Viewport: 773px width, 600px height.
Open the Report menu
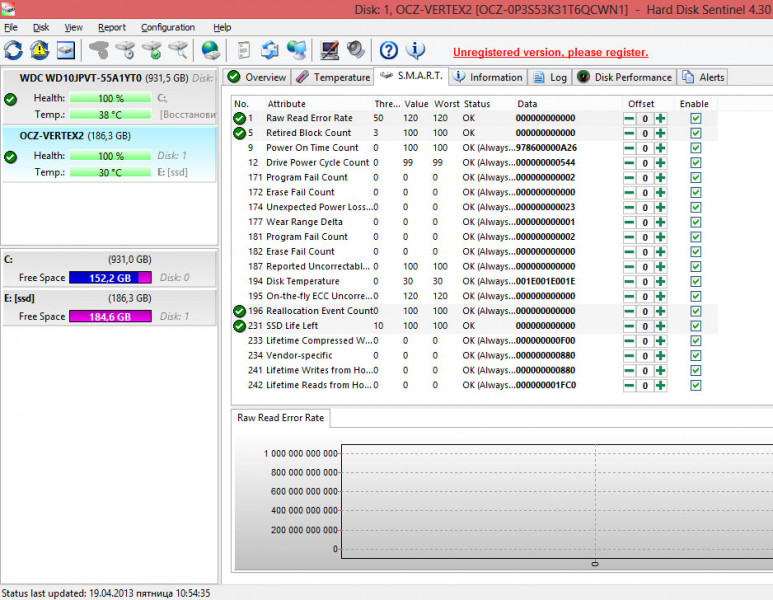112,27
